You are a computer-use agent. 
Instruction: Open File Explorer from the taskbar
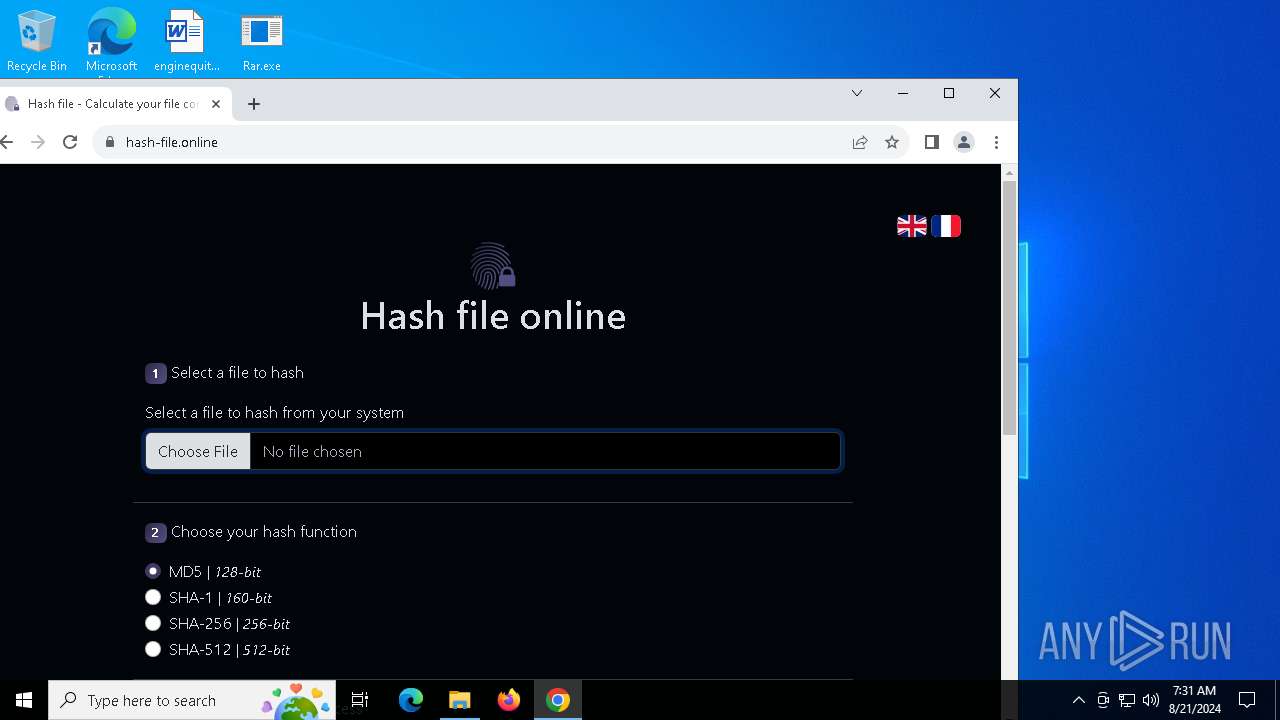[x=460, y=700]
